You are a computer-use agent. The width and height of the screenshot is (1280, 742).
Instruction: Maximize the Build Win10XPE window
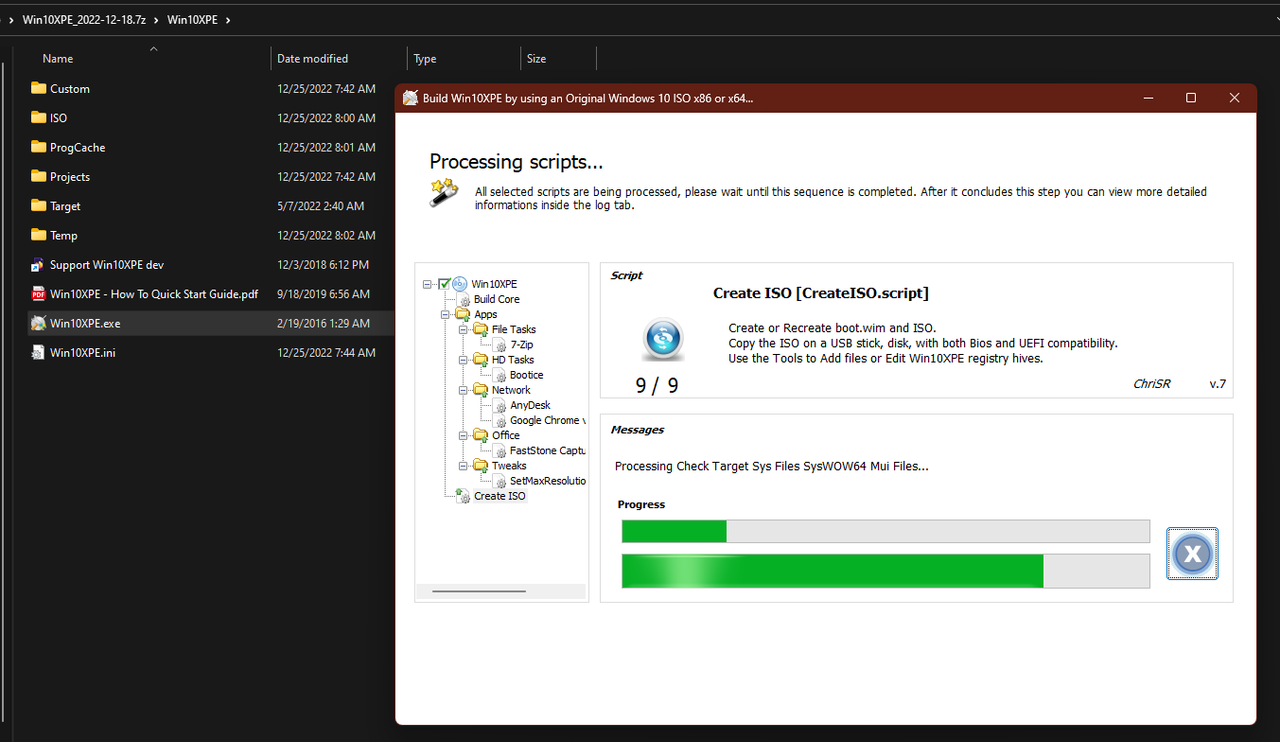point(1191,98)
